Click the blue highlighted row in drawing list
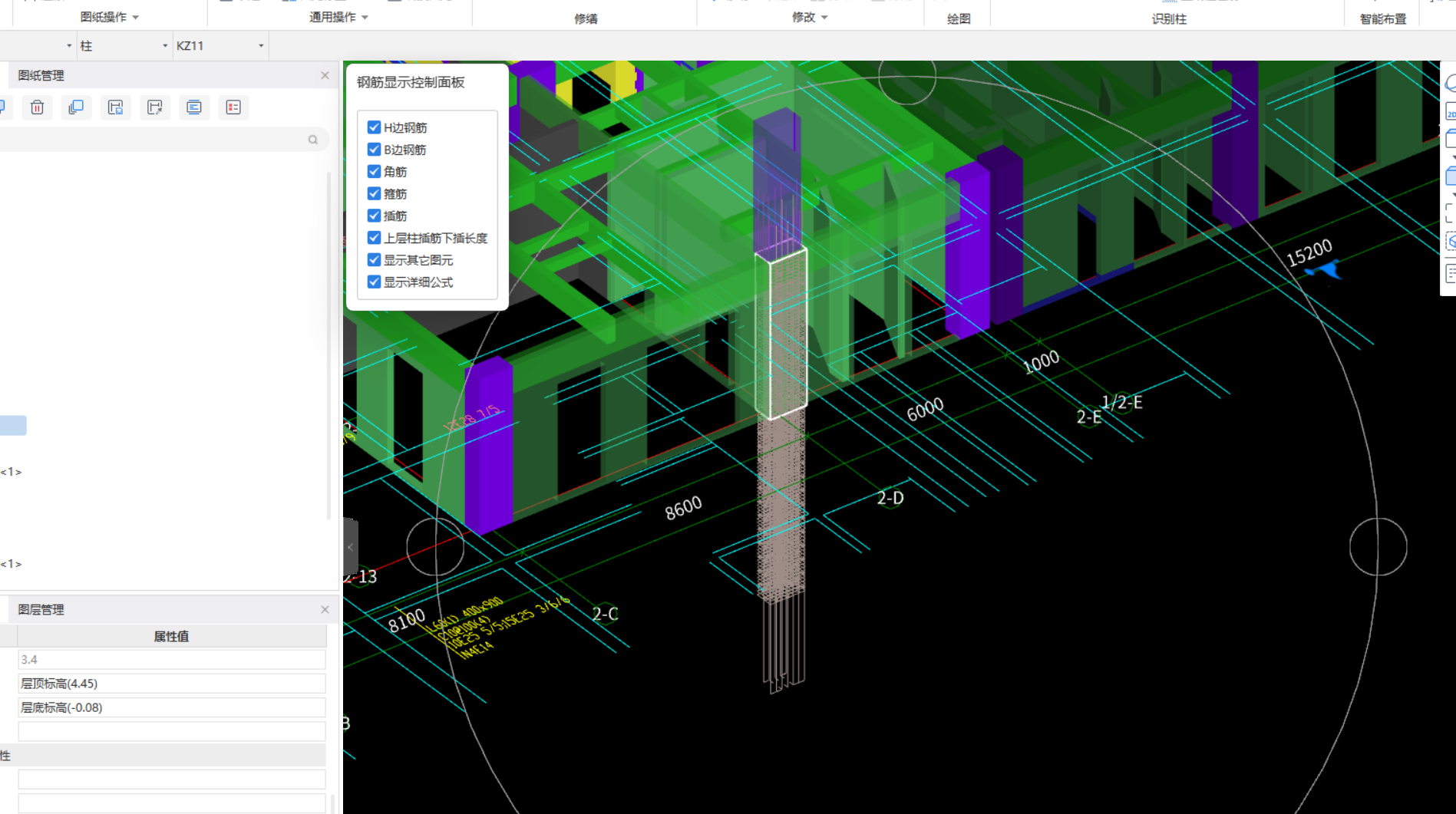The height and width of the screenshot is (814, 1456). point(13,425)
